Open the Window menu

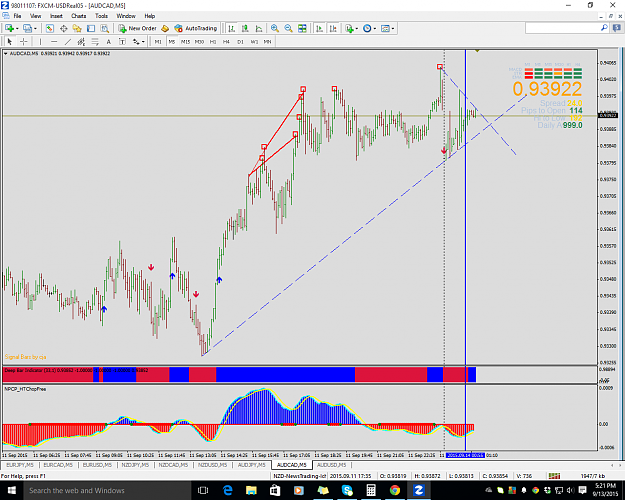pyautogui.click(x=126, y=16)
